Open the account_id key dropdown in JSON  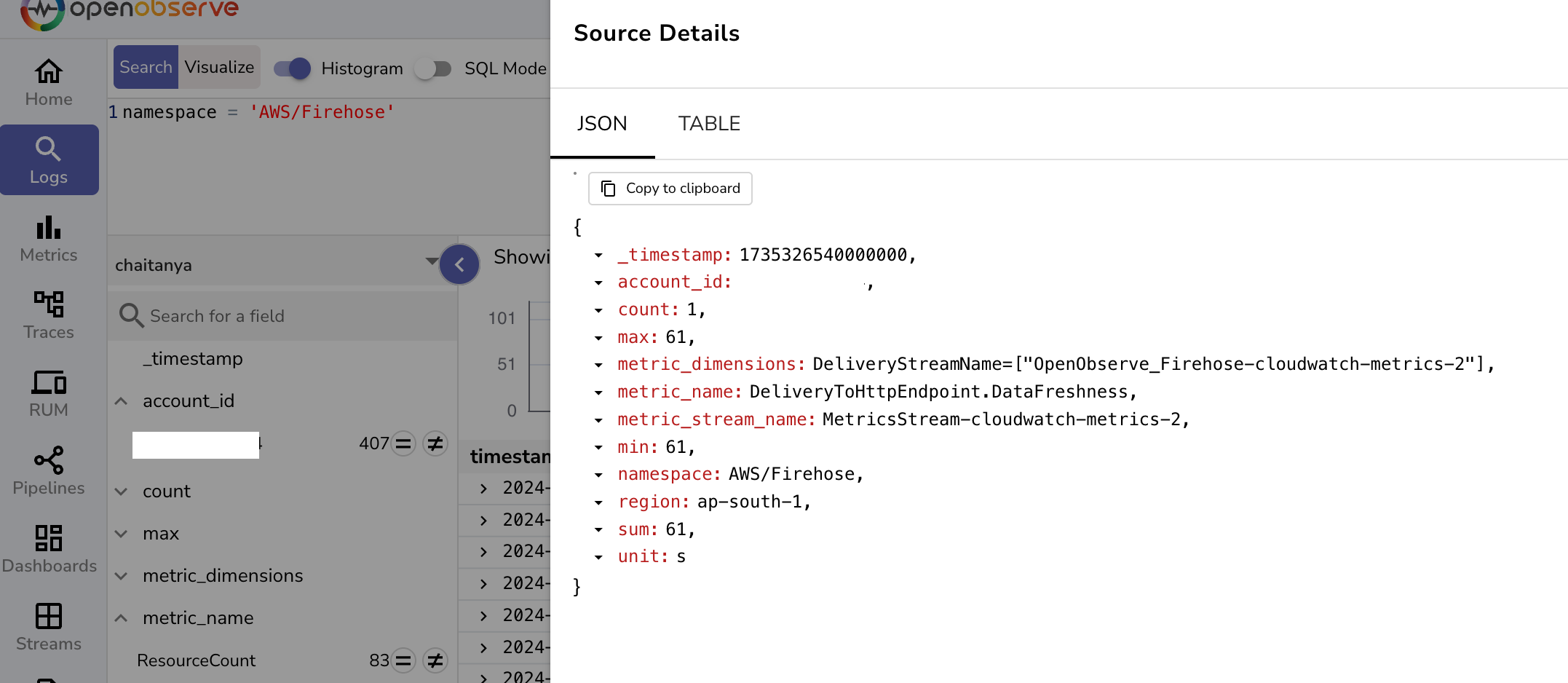[598, 283]
